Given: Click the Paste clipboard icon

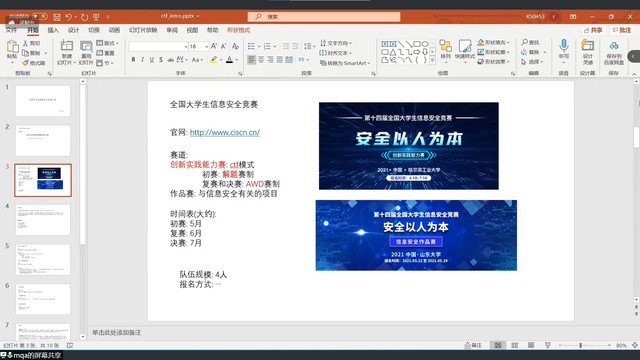Looking at the screenshot, I should pyautogui.click(x=12, y=50).
